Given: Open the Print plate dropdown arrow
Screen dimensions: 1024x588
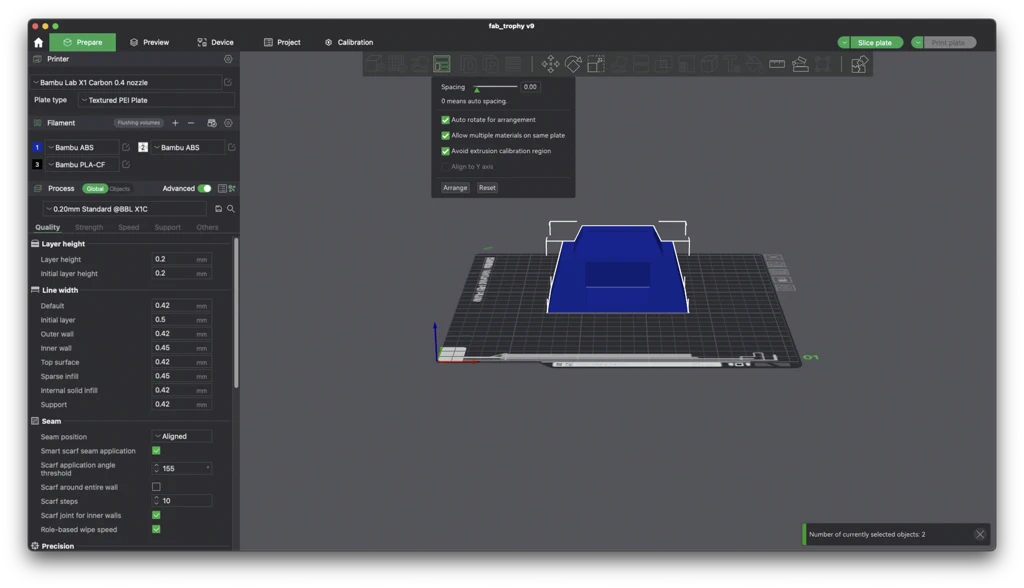Looking at the screenshot, I should tap(918, 42).
